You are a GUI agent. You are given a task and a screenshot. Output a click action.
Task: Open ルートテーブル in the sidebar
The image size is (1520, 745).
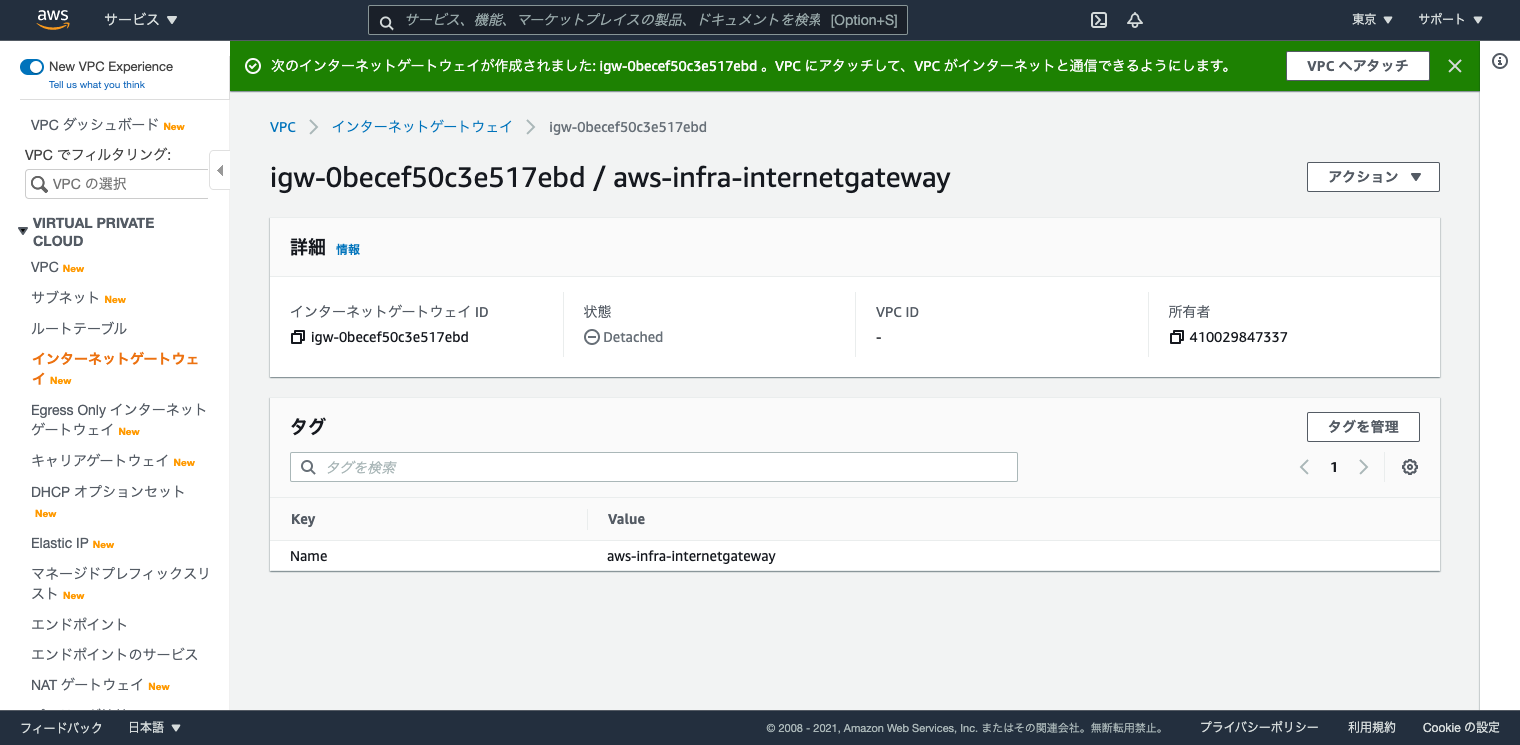click(x=79, y=328)
